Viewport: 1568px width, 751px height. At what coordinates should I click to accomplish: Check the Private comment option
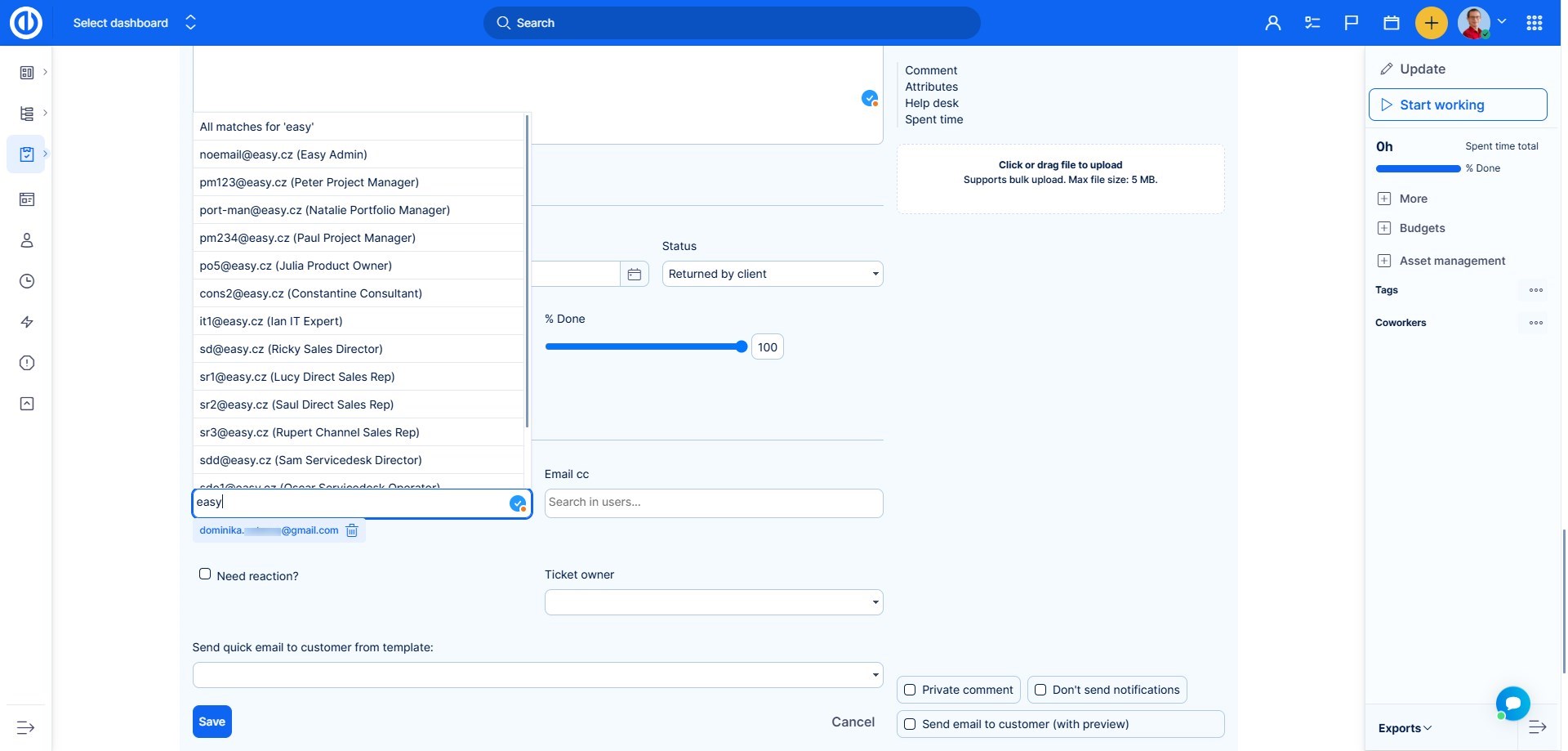point(911,690)
